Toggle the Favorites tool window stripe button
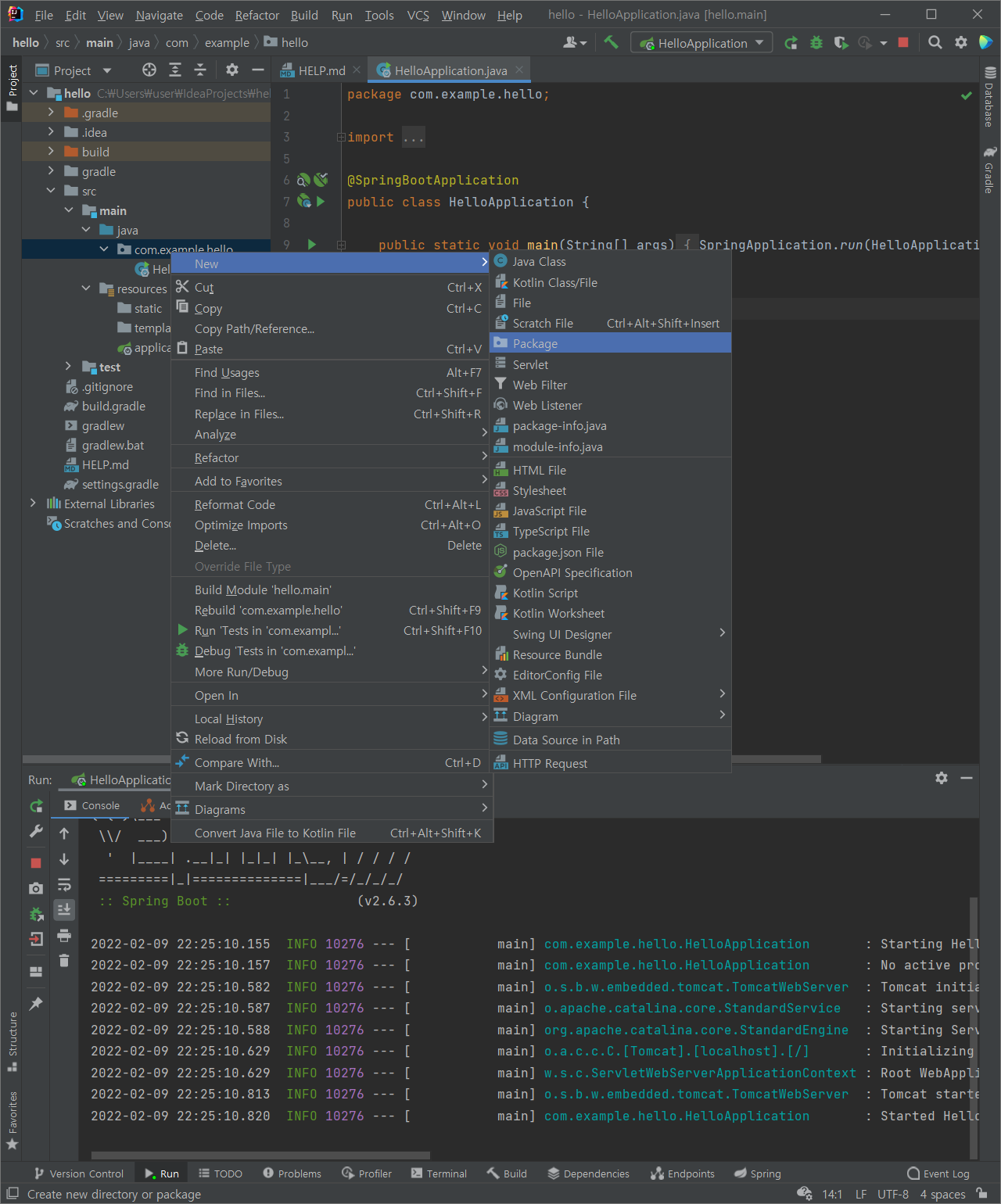This screenshot has width=1001, height=1204. tap(12, 1120)
